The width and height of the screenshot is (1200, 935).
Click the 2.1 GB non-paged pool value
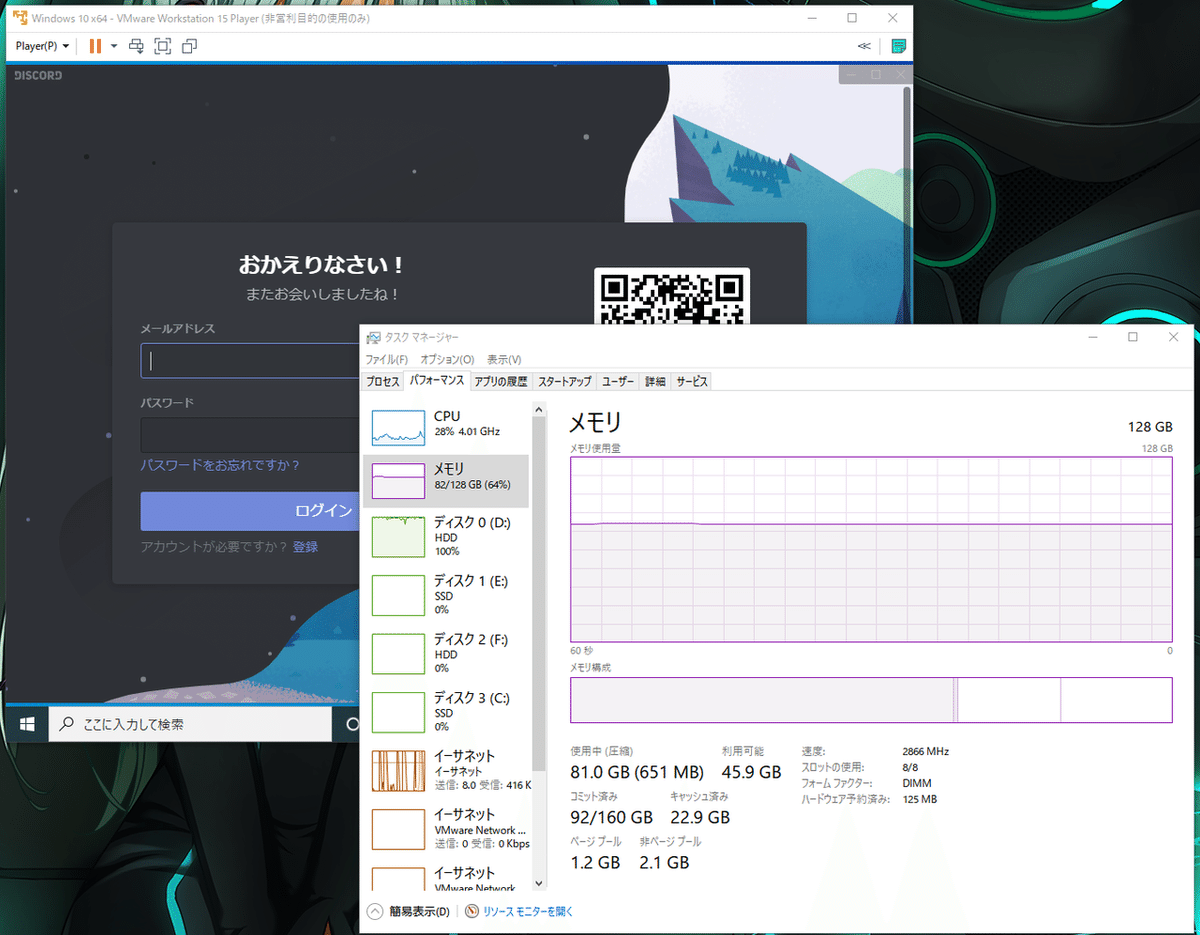click(x=664, y=862)
